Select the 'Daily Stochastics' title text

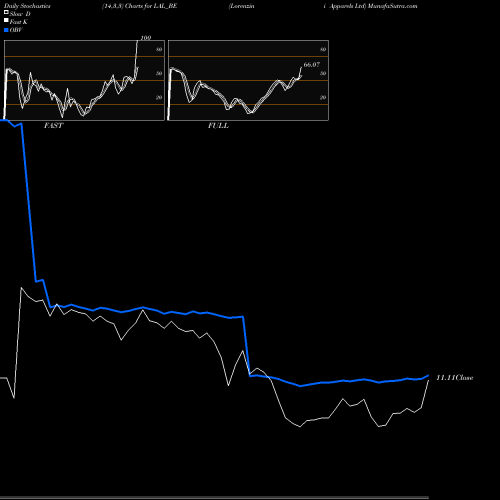click(x=27, y=6)
